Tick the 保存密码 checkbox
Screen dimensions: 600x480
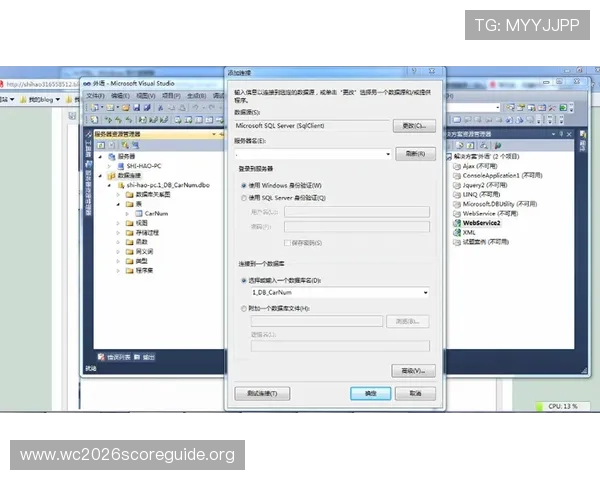287,243
